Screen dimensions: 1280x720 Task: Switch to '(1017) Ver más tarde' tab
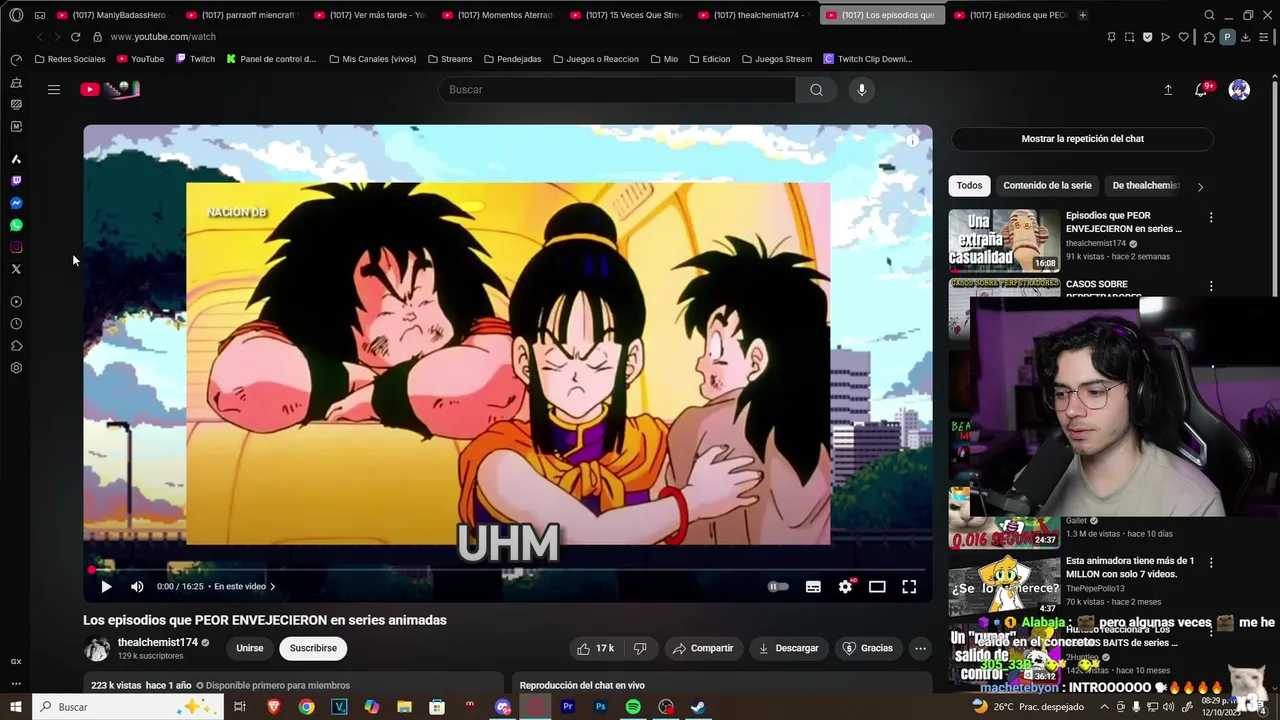point(367,15)
